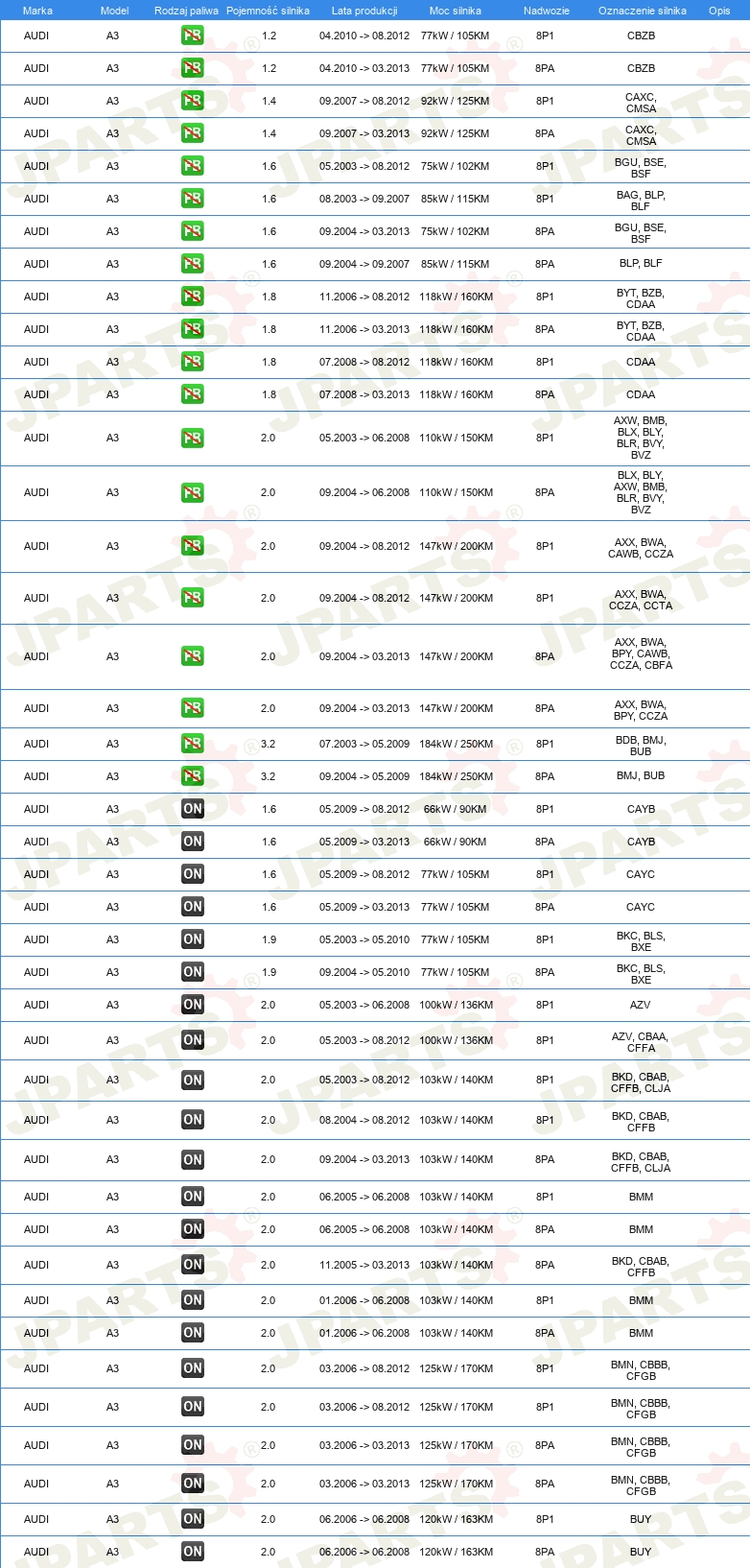This screenshot has height=1568, width=750.
Task: Click ON diesel icon in 1.9 8PA row
Action: (192, 972)
